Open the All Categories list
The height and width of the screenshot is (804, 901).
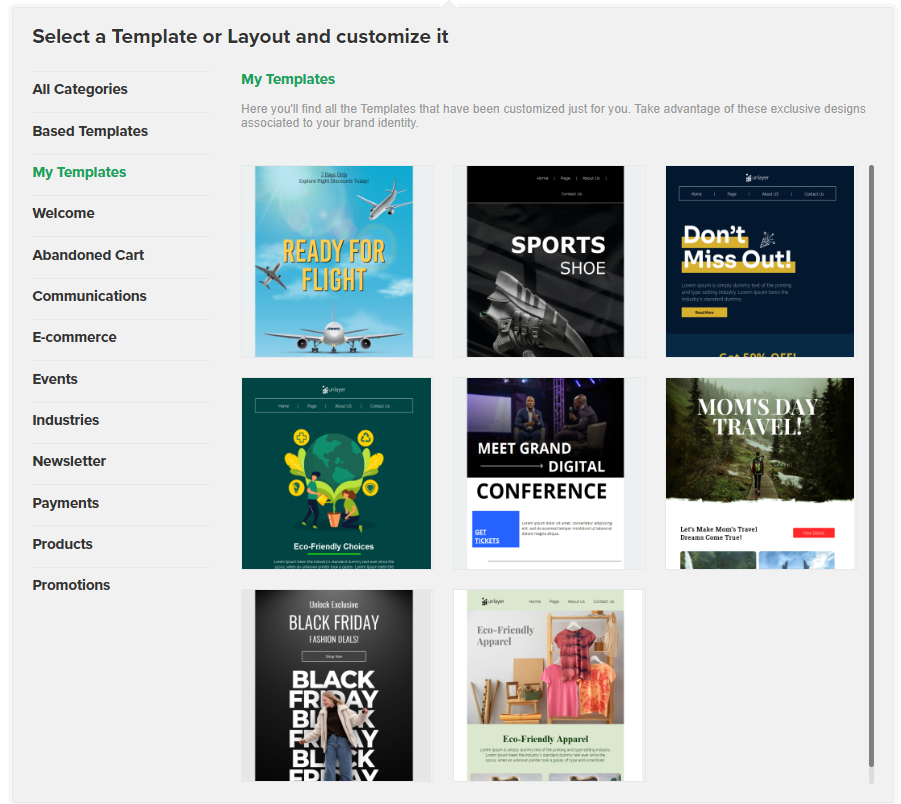coord(80,89)
